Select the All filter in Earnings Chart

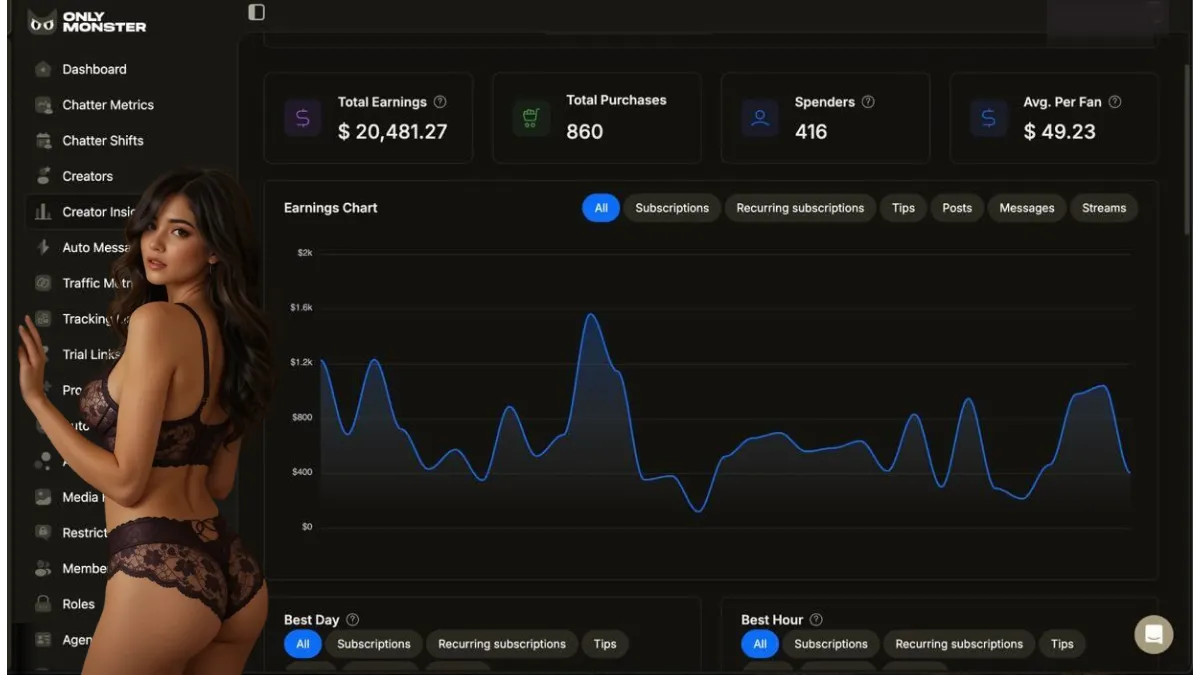[601, 208]
